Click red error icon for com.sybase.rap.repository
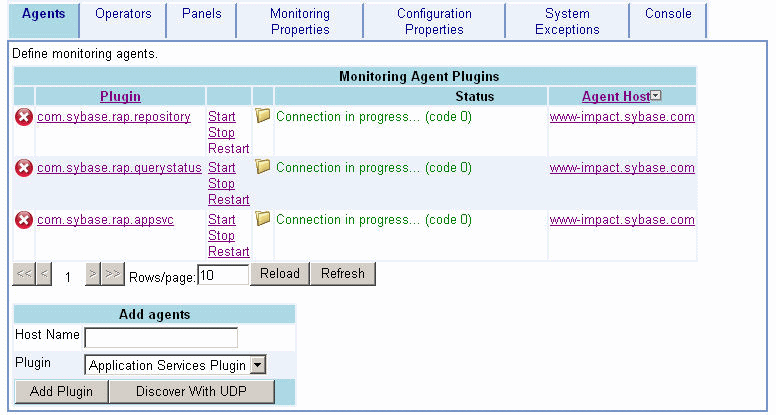The image size is (776, 415). click(23, 117)
